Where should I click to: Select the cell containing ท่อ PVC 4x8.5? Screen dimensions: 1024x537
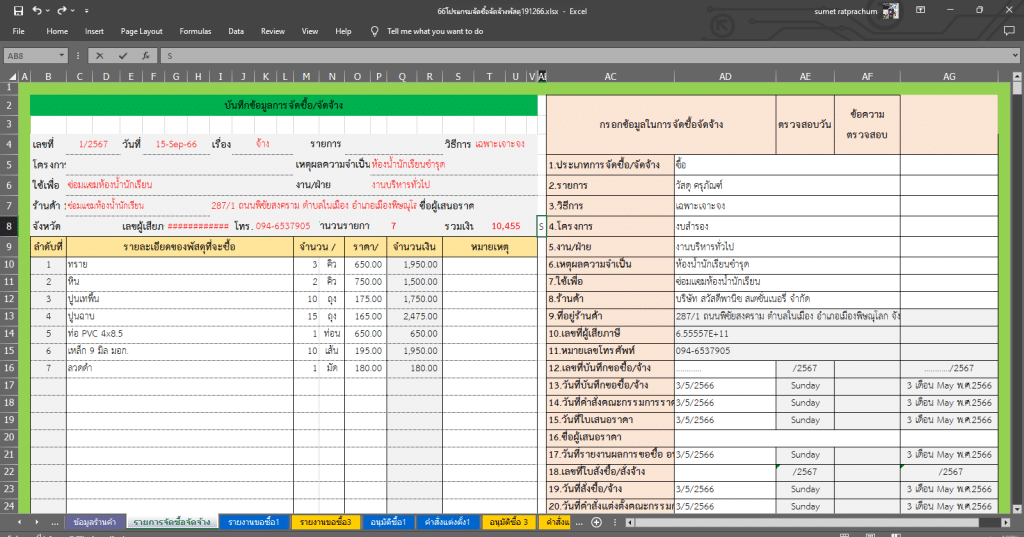(180, 333)
